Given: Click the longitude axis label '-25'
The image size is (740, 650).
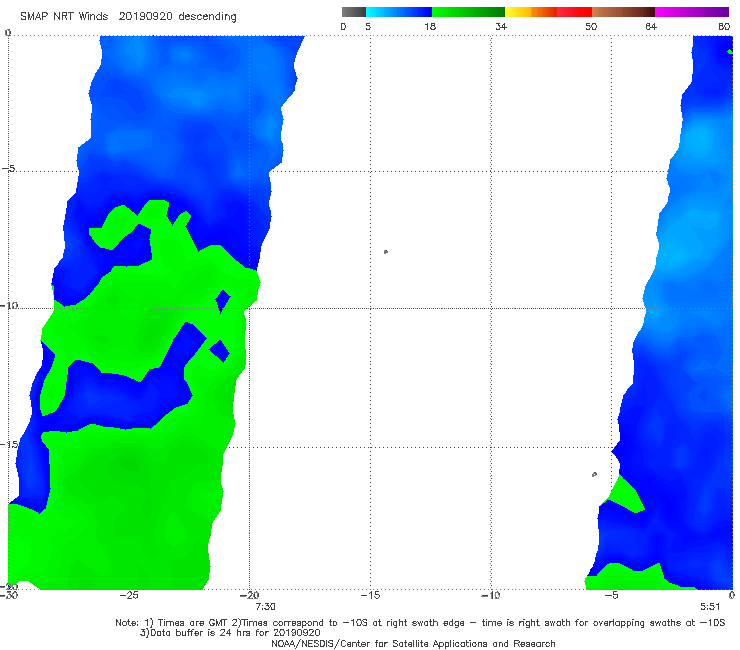Looking at the screenshot, I should (129, 595).
